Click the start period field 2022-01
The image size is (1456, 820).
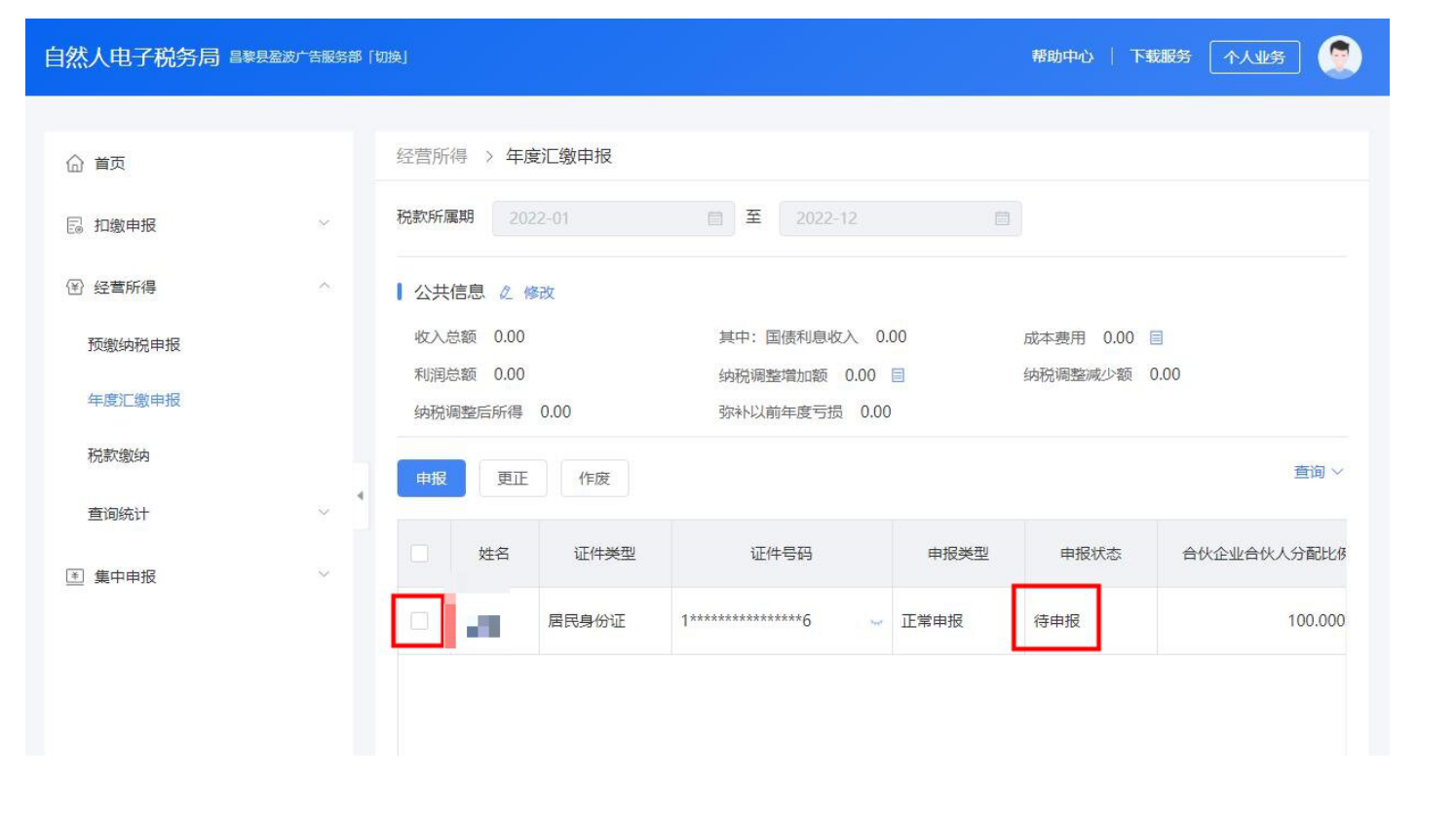[613, 218]
